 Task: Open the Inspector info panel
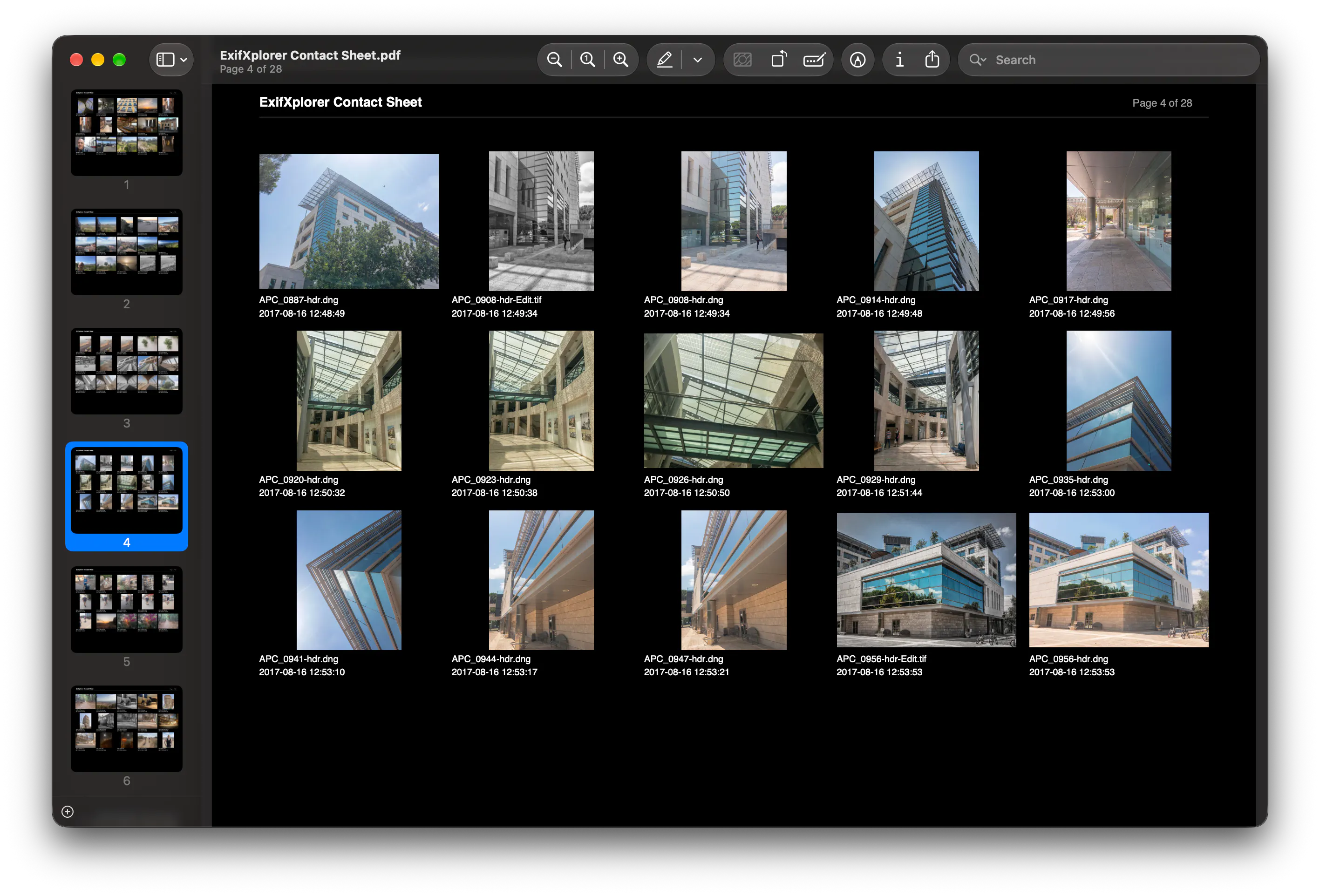click(x=899, y=60)
